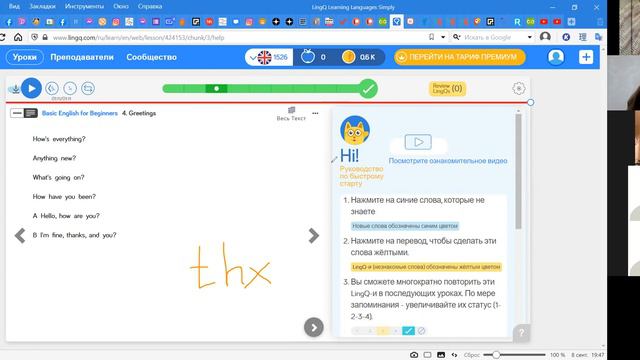Open the Закладки browser menu
Screen dimensions: 640x360
(42, 7)
